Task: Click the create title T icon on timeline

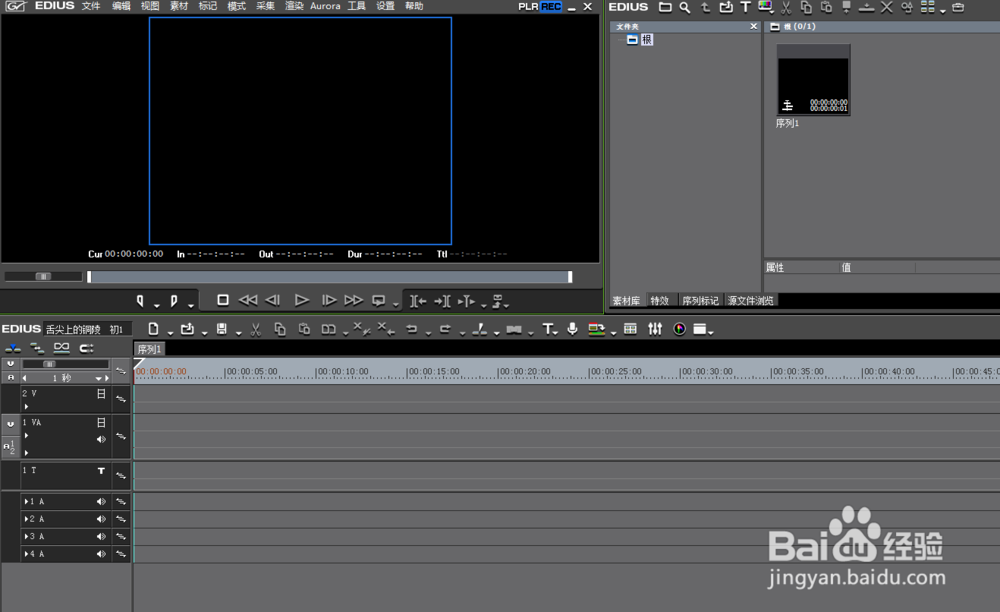Action: (x=548, y=329)
